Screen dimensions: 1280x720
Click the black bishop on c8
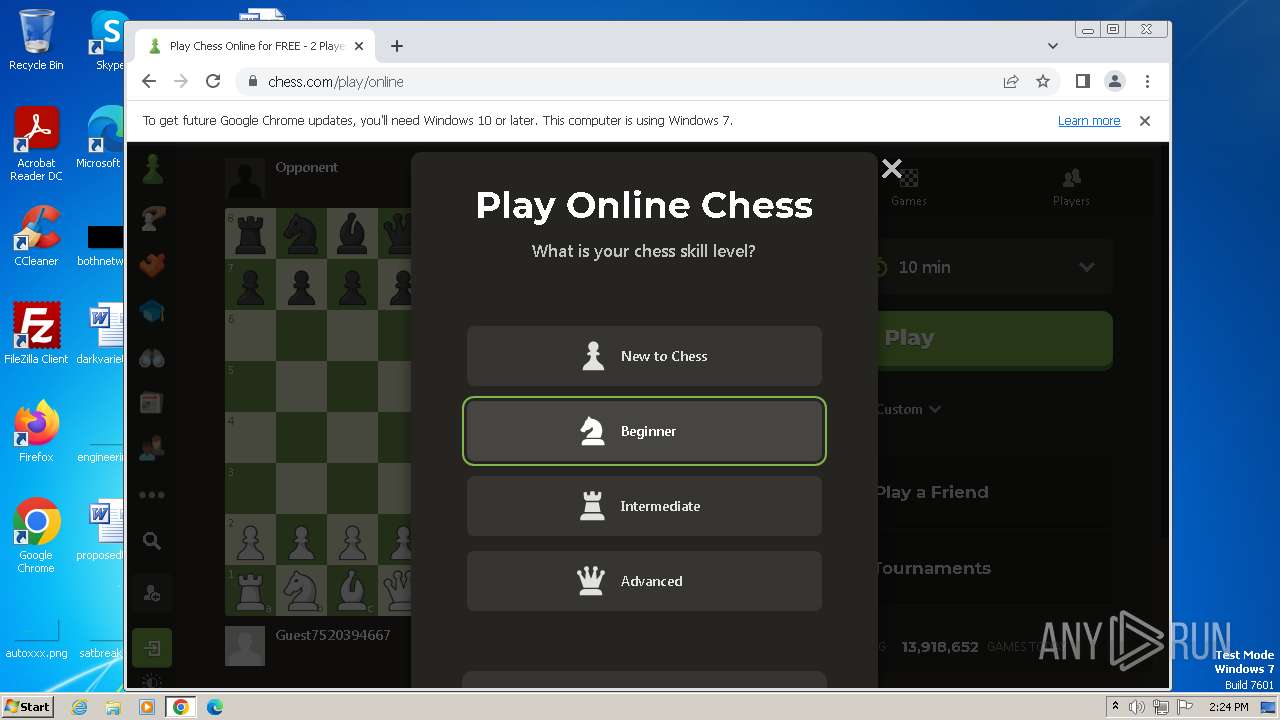pos(352,233)
